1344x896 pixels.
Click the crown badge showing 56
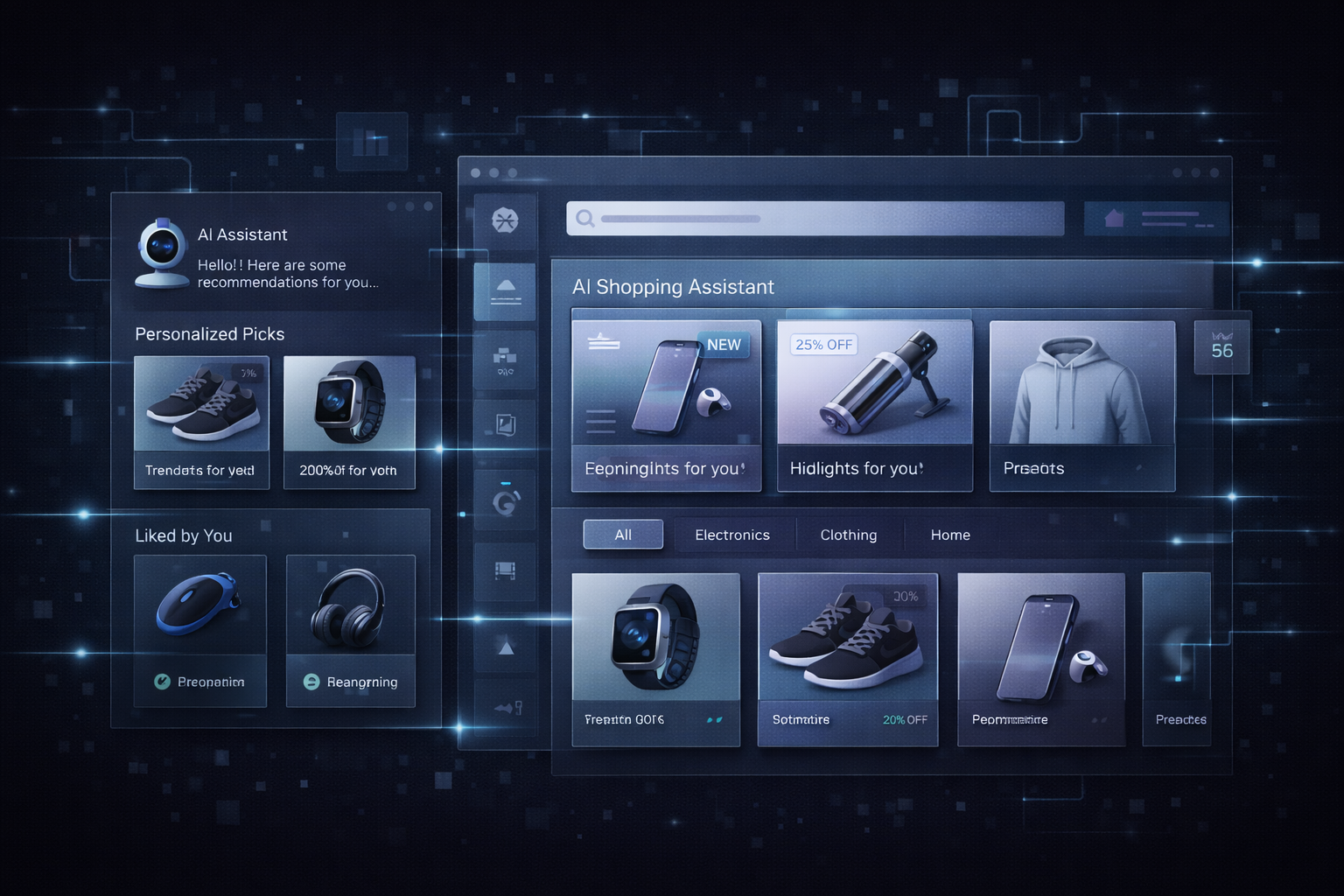tap(1222, 346)
